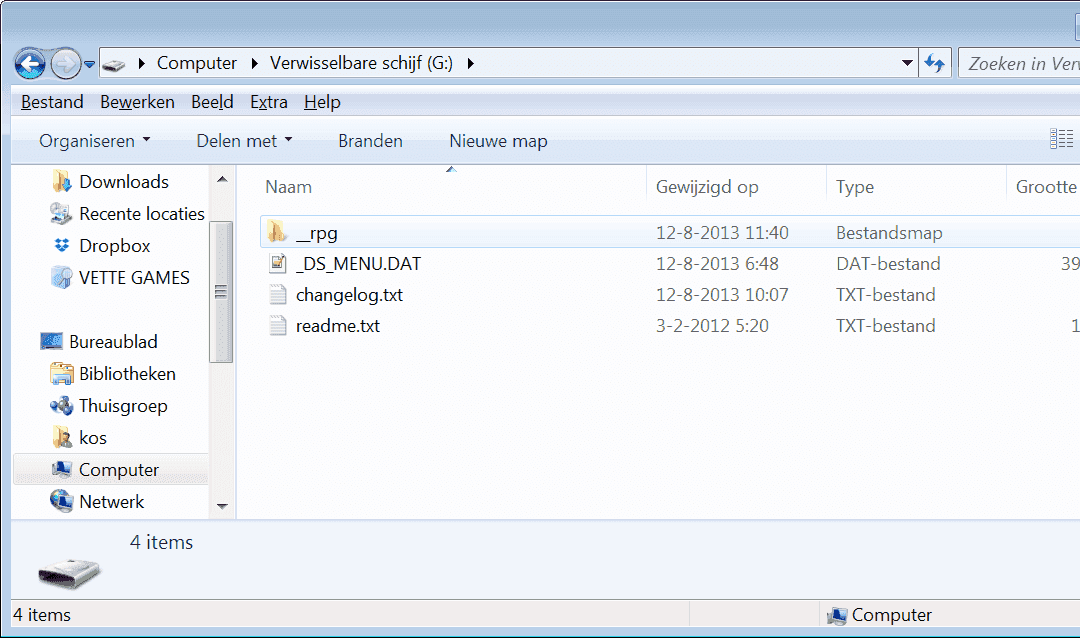Click the Netwerk globe icon
Image resolution: width=1080 pixels, height=638 pixels.
click(x=61, y=501)
